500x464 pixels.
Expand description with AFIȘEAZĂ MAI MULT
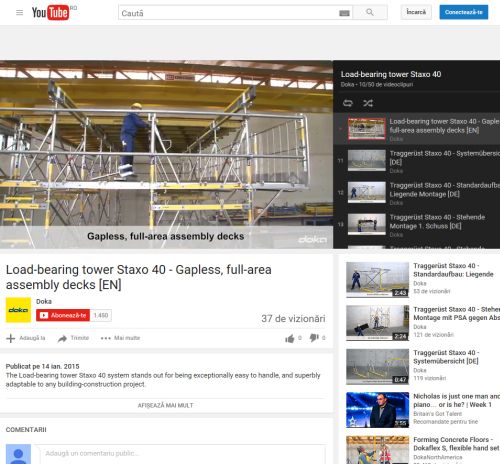(x=166, y=405)
